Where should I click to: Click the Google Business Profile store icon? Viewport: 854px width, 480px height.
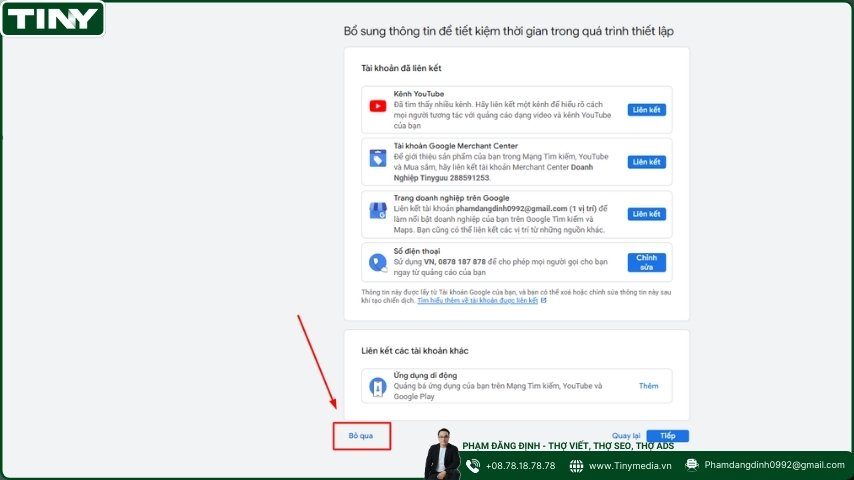tap(378, 211)
